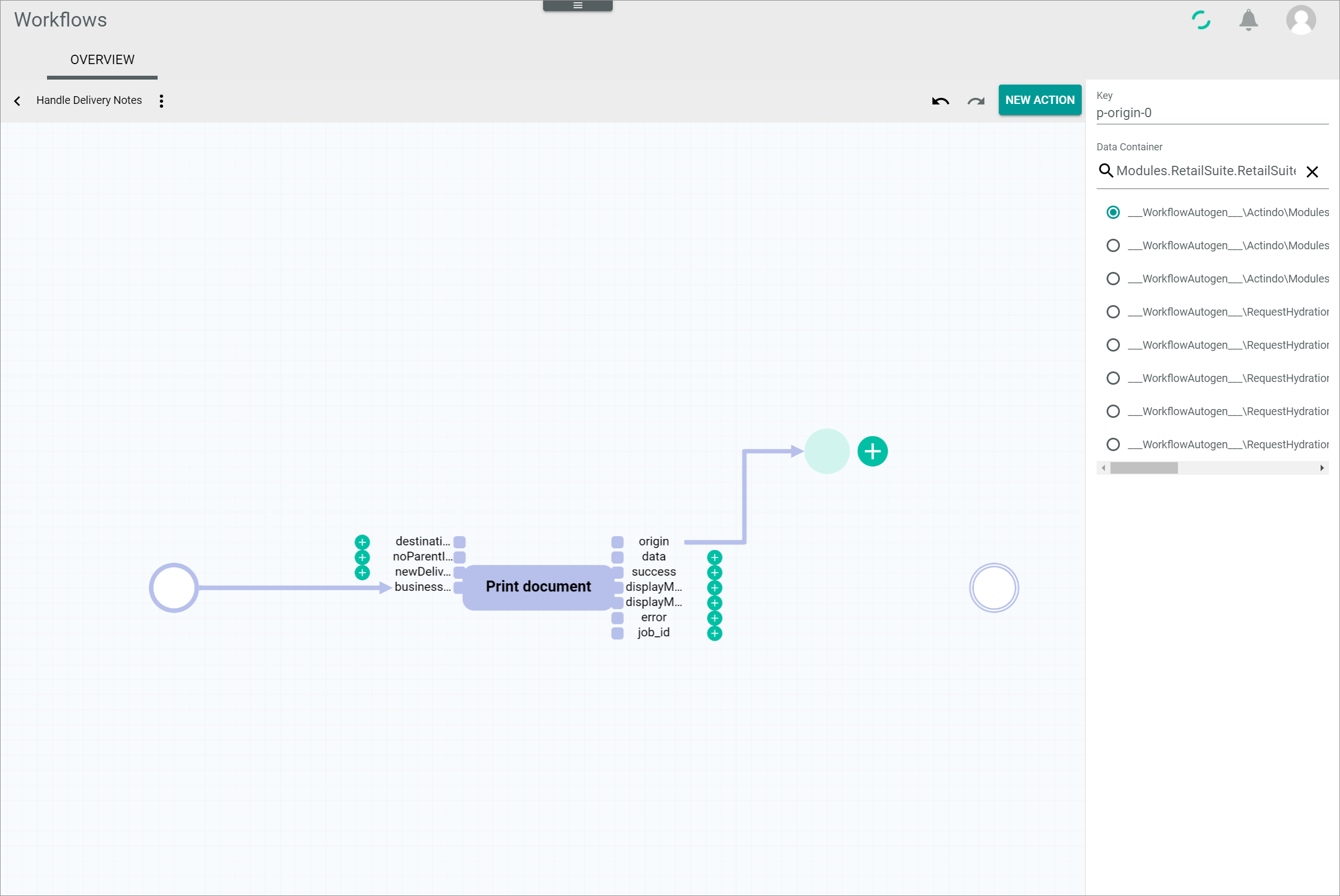Click the Data Container search field
The height and width of the screenshot is (896, 1340).
click(x=1205, y=171)
